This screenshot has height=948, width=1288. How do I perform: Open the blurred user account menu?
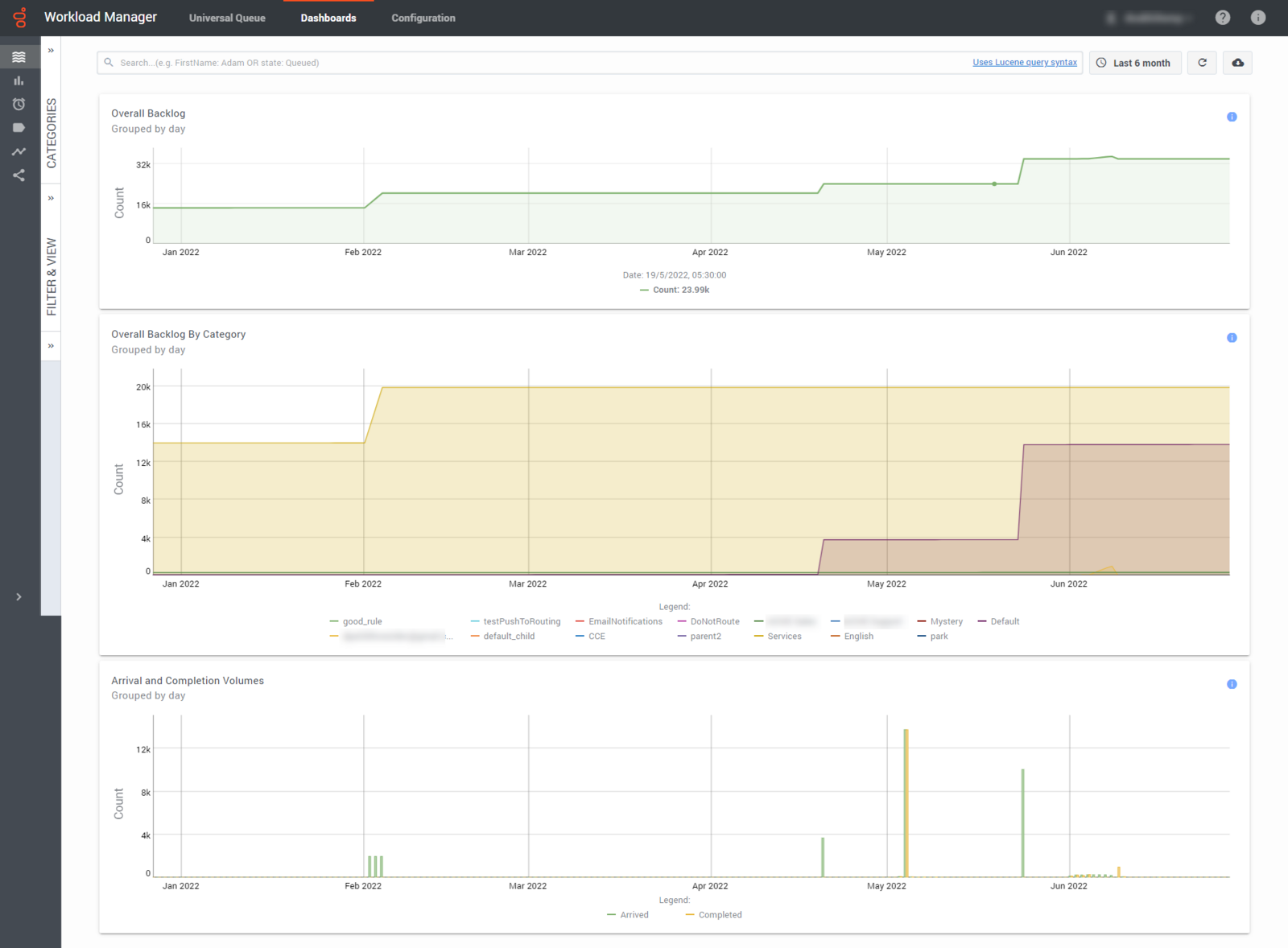coord(1150,18)
